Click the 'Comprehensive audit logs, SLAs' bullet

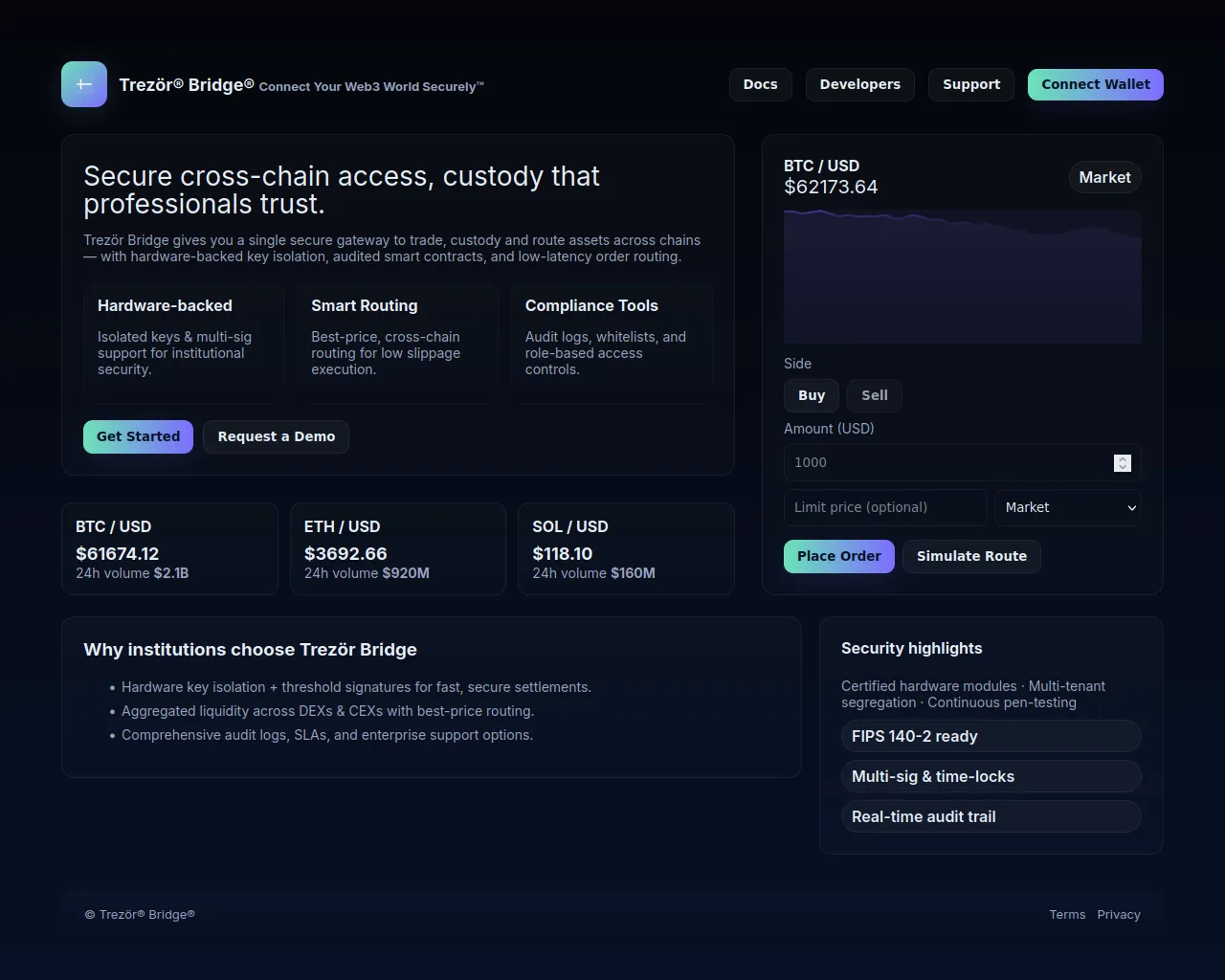tap(327, 735)
